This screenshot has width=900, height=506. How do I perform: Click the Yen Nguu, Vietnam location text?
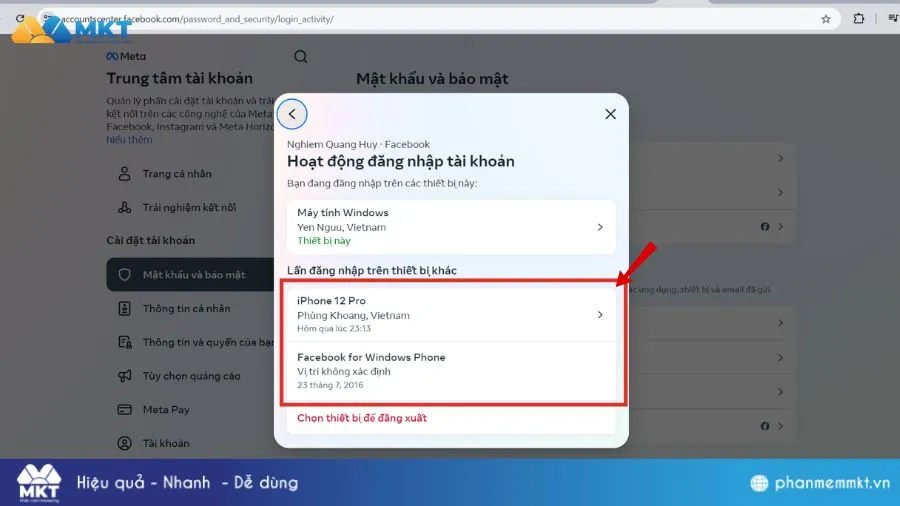pos(342,227)
